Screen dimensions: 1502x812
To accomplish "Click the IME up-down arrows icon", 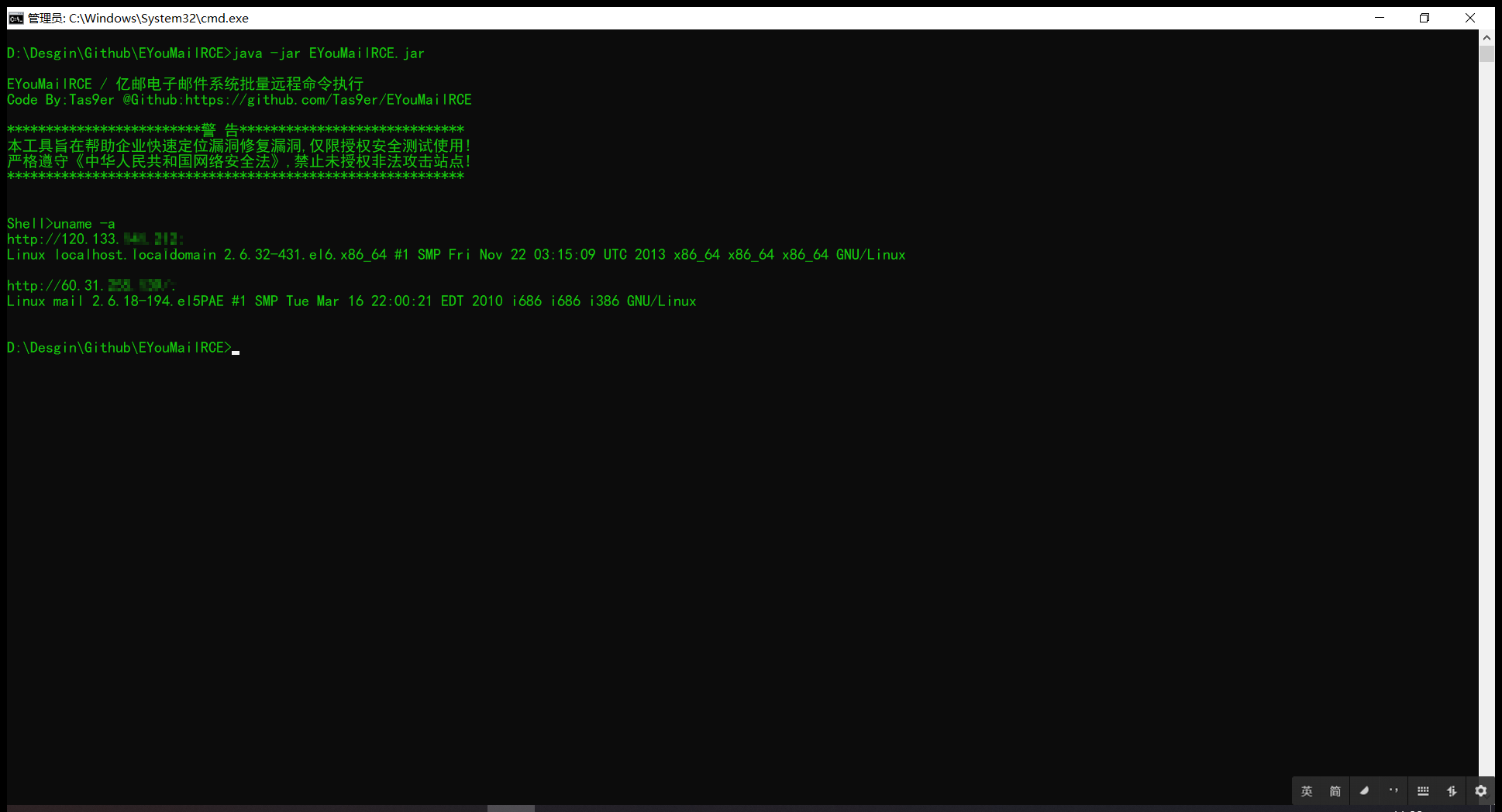I will pos(1452,791).
